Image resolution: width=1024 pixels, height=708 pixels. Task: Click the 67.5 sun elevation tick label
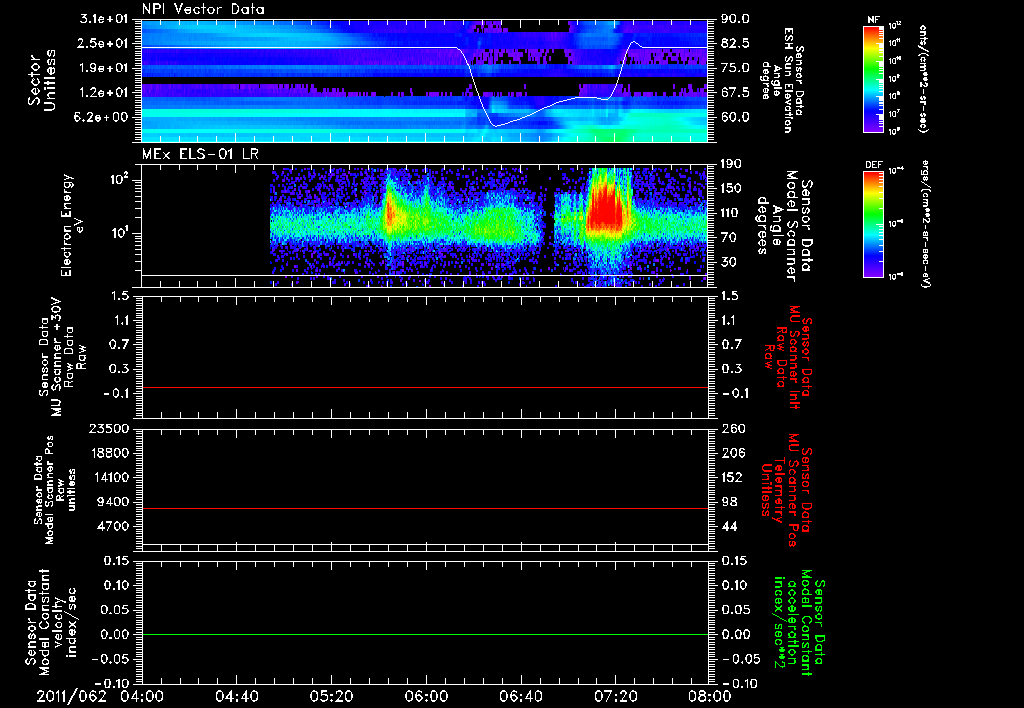pos(735,93)
